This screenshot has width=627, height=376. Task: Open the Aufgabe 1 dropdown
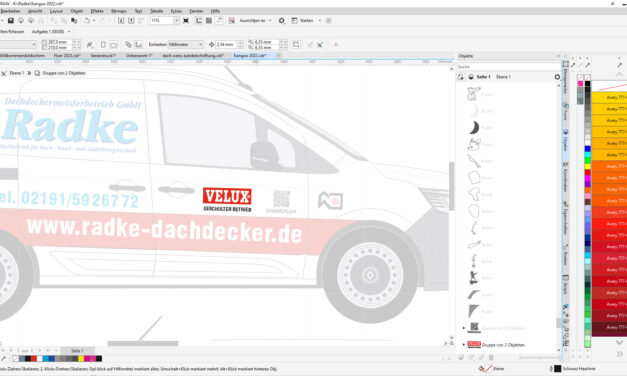pos(69,31)
